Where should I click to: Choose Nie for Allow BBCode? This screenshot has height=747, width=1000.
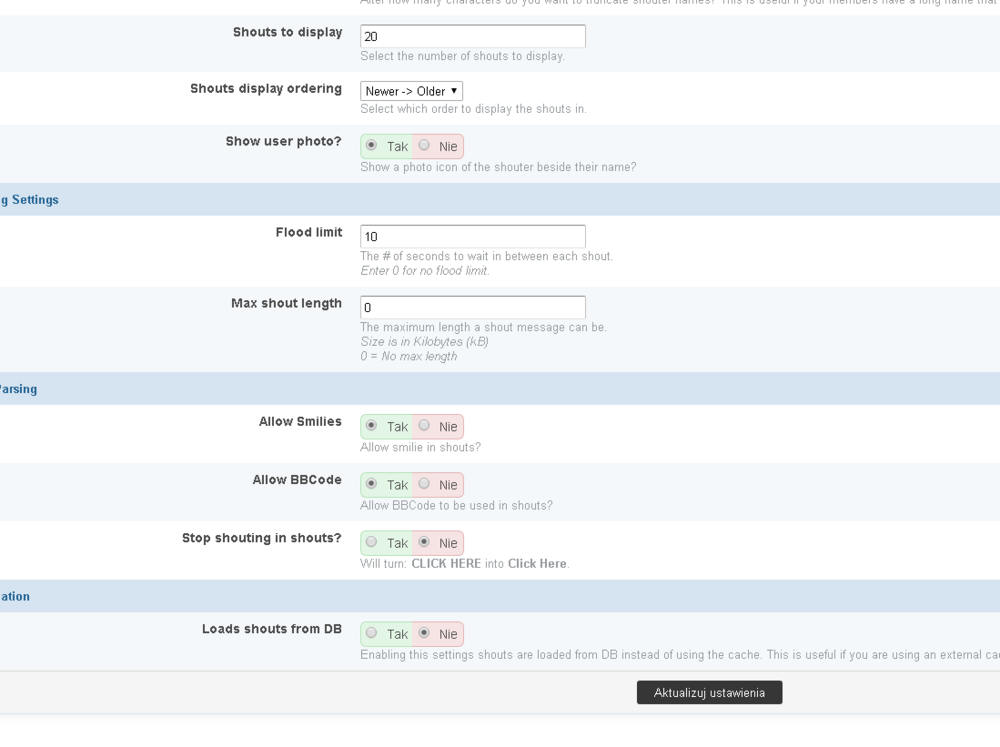[425, 484]
